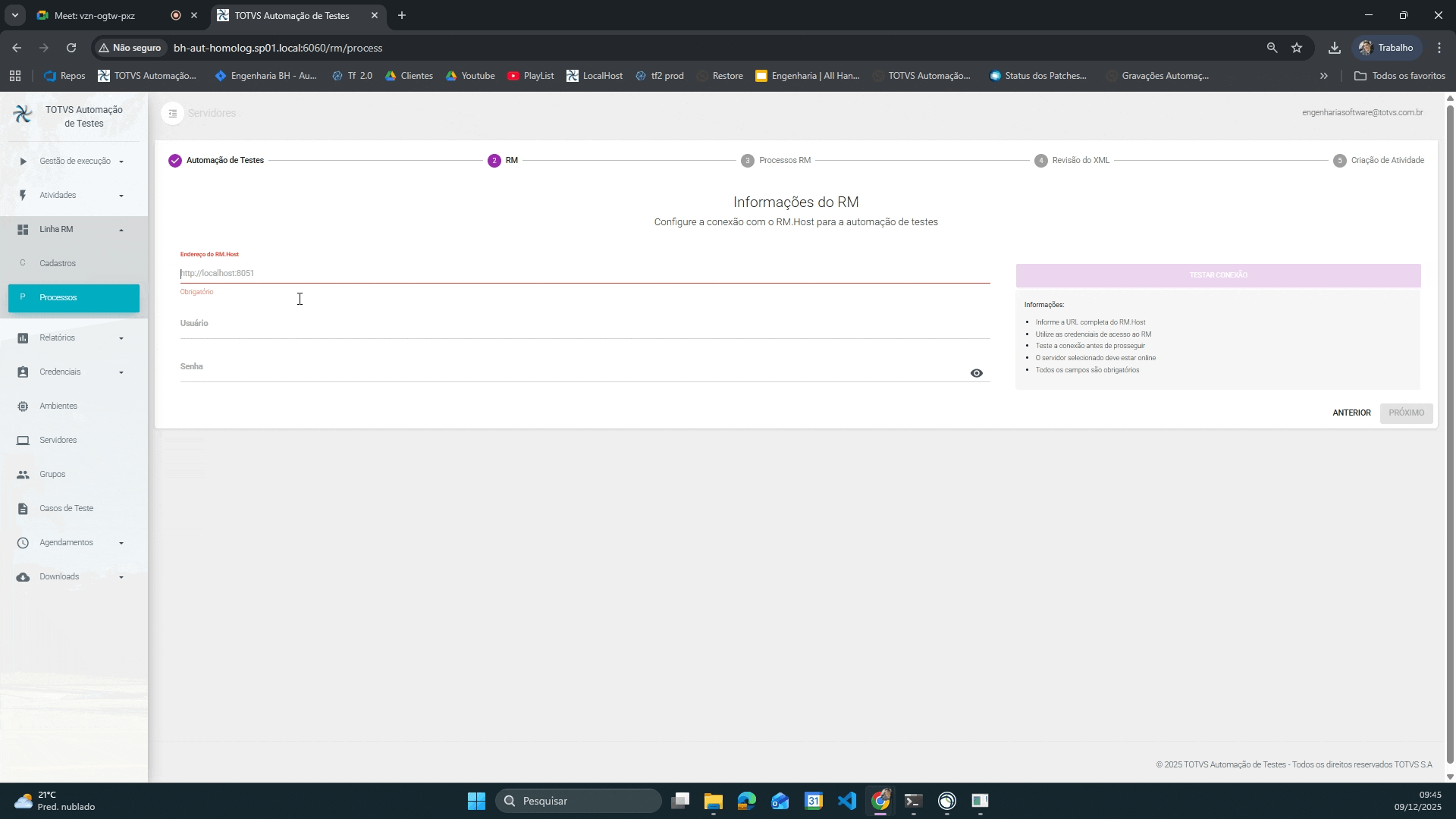Screen dimensions: 1456x819
Task: Open Ambientes via its sidebar icon
Action: click(23, 406)
